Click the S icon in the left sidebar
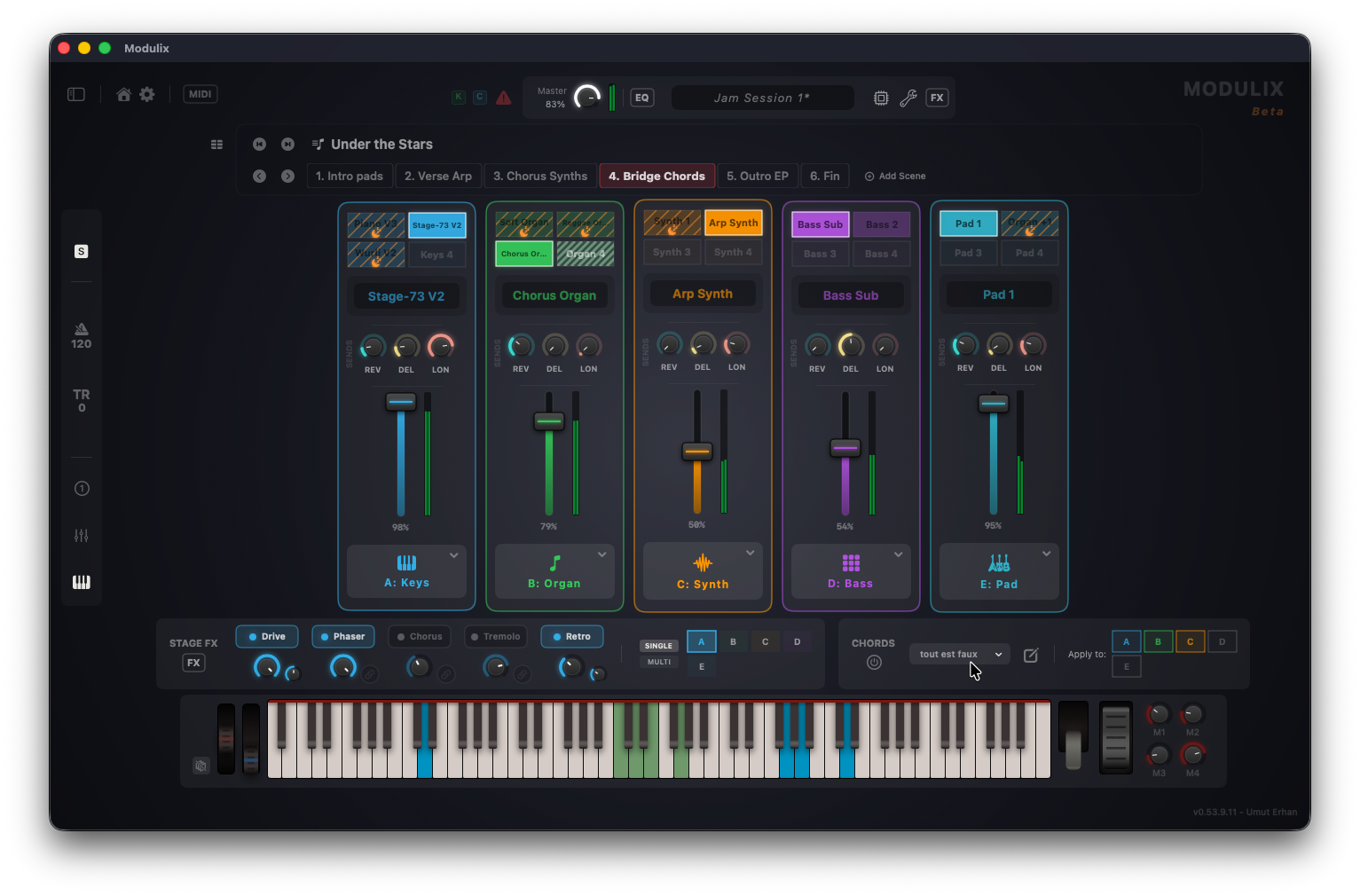This screenshot has height=896, width=1360. point(82,252)
